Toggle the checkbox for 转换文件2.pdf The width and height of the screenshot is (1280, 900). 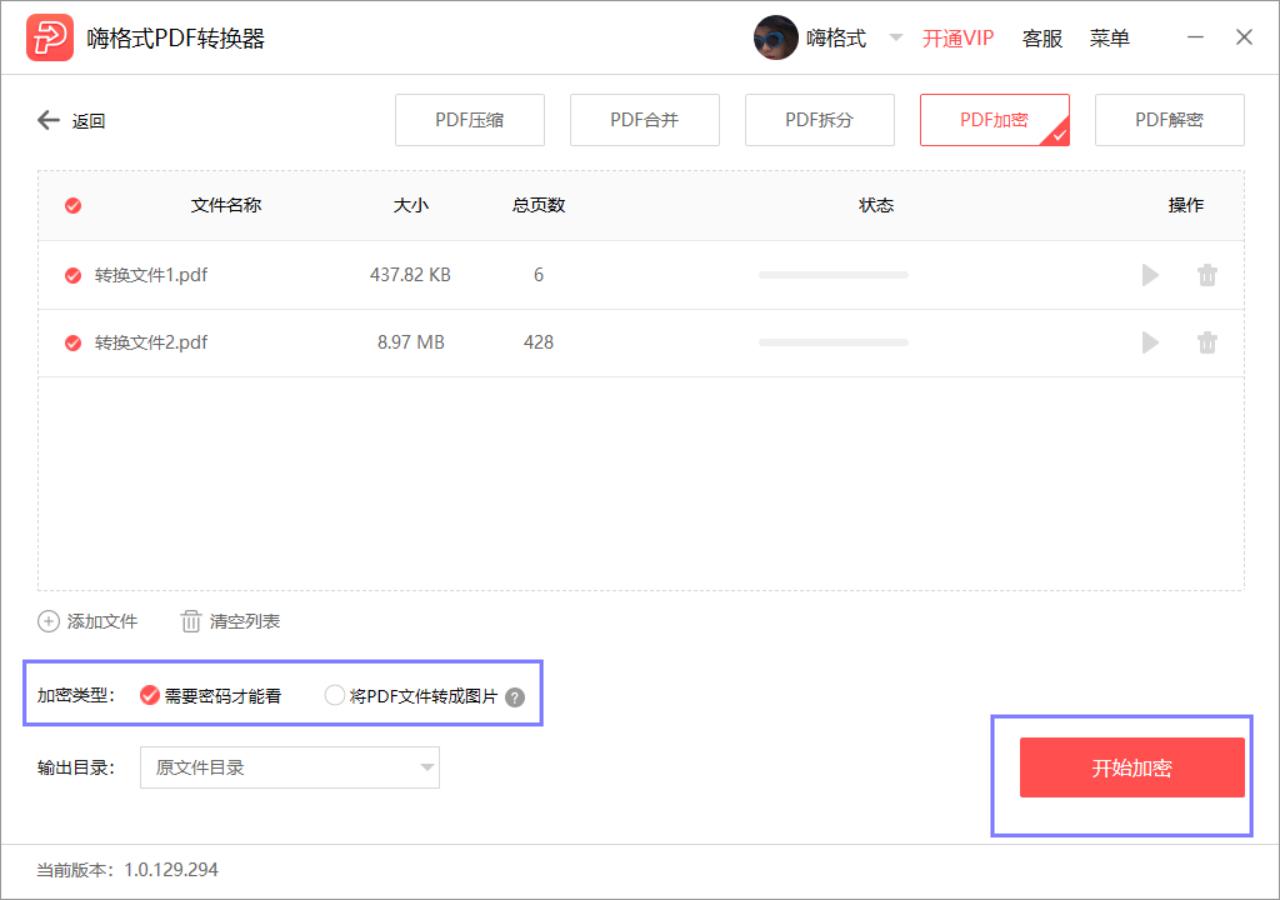pyautogui.click(x=72, y=343)
